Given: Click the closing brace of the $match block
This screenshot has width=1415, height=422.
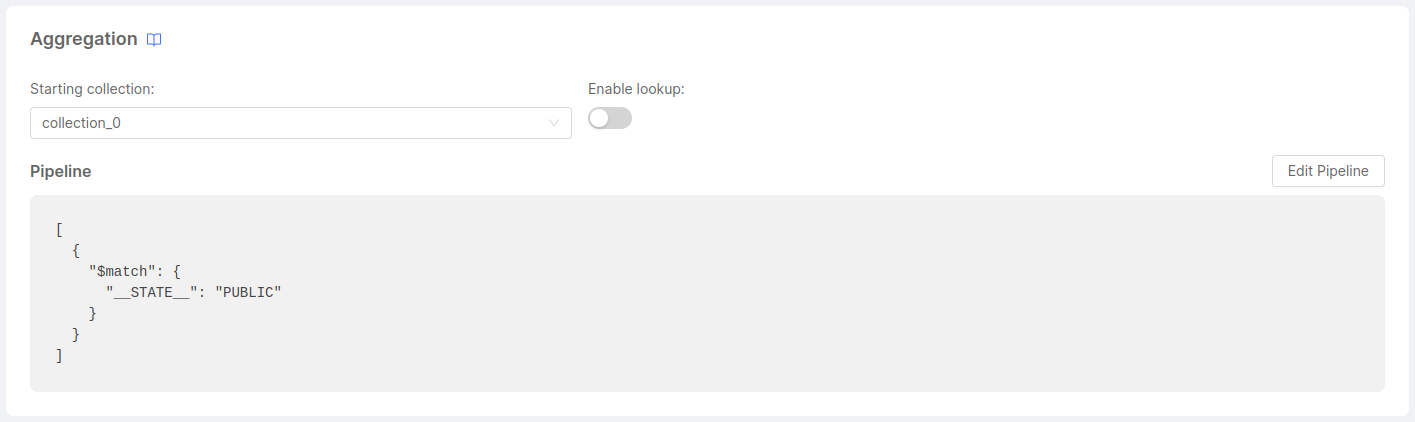Looking at the screenshot, I should click(93, 313).
